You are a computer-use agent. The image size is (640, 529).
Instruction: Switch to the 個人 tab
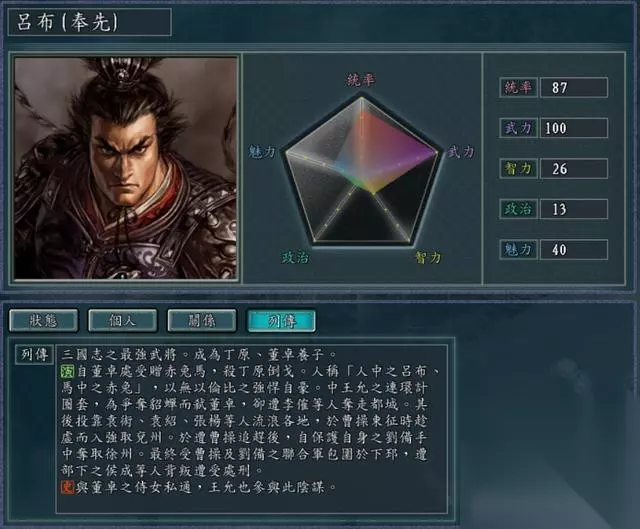[x=122, y=321]
